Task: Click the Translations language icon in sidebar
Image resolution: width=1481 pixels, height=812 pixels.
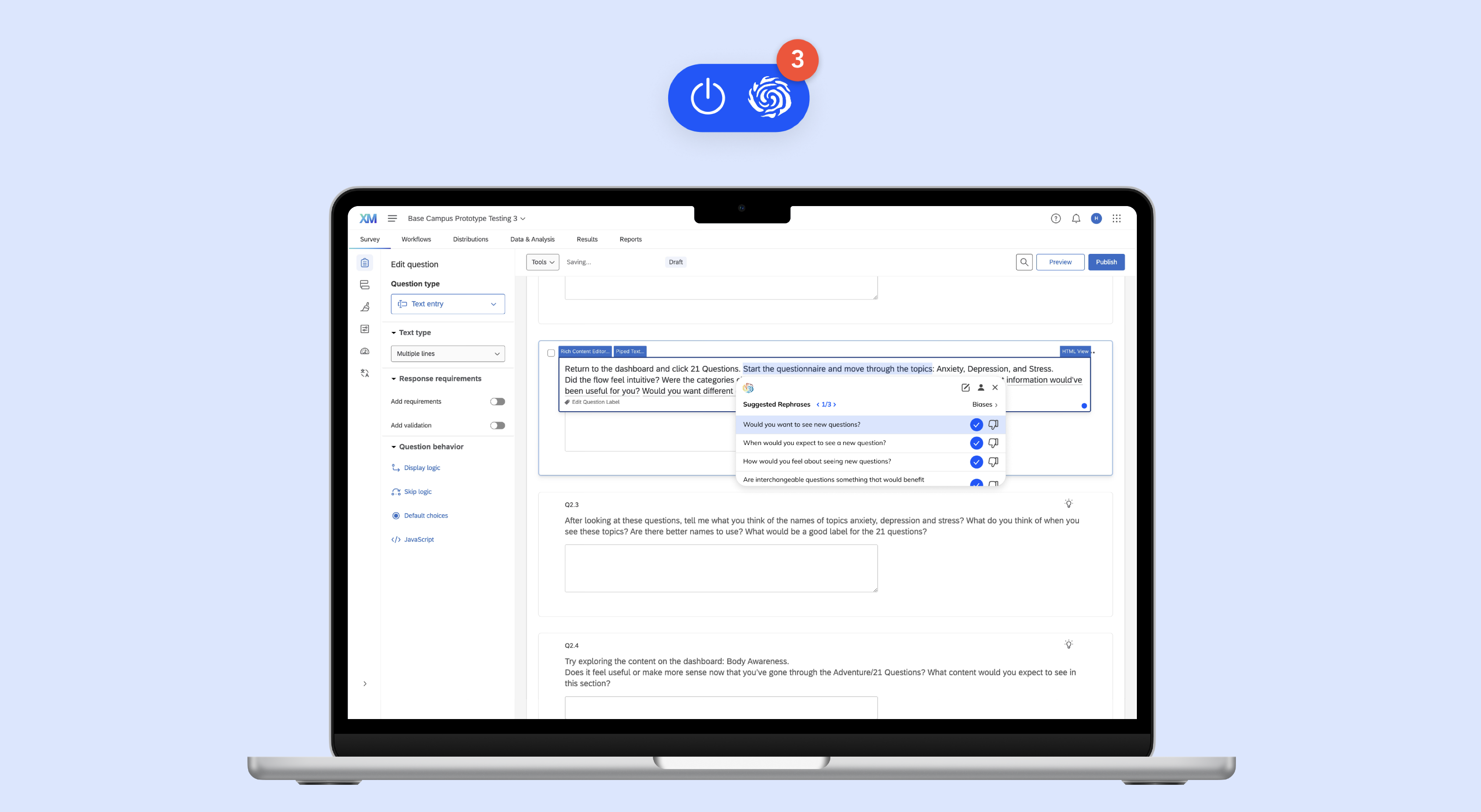Action: [364, 373]
